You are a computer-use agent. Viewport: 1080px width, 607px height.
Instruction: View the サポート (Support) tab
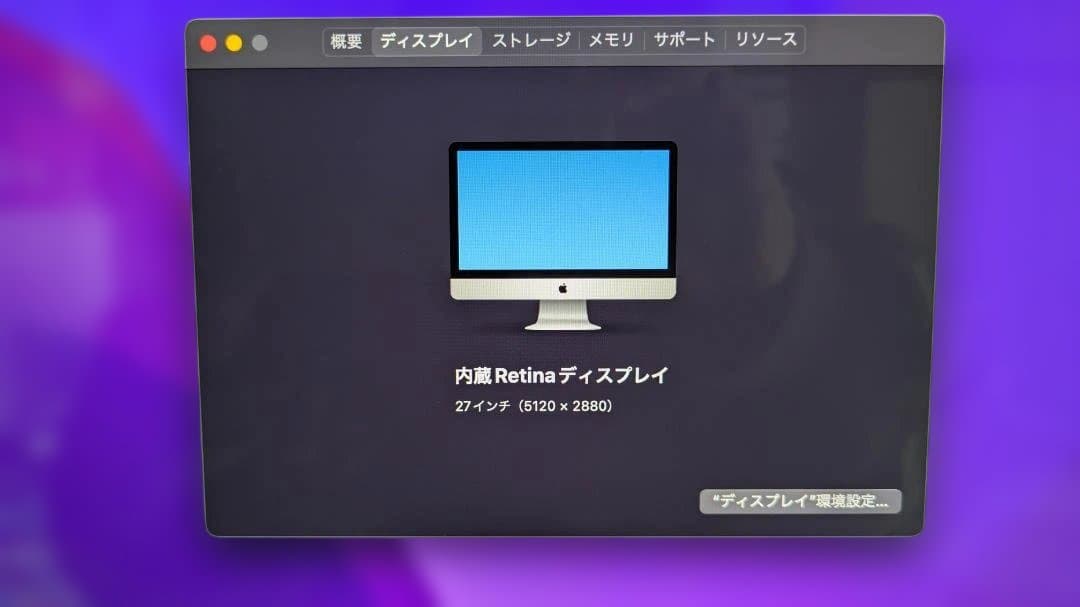(683, 40)
